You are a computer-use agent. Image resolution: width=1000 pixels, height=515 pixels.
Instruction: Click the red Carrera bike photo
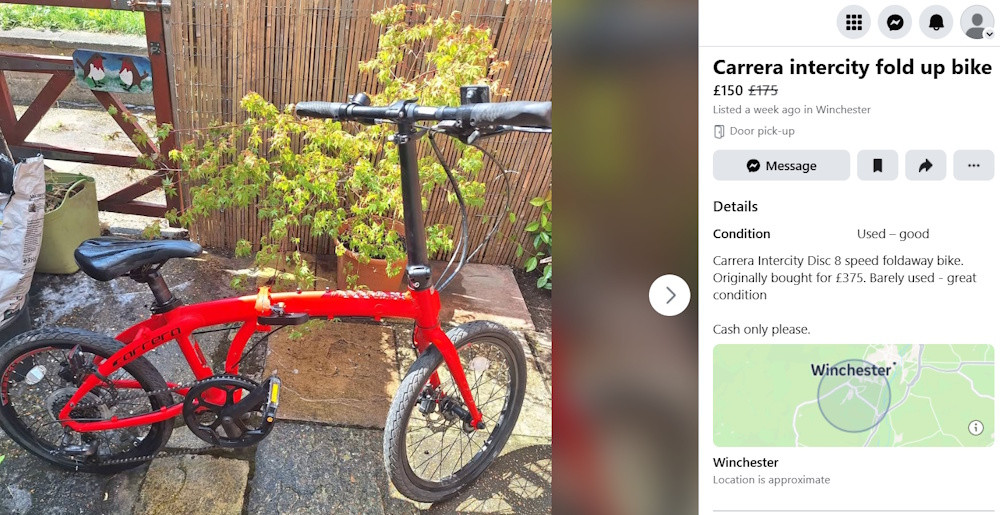point(276,258)
